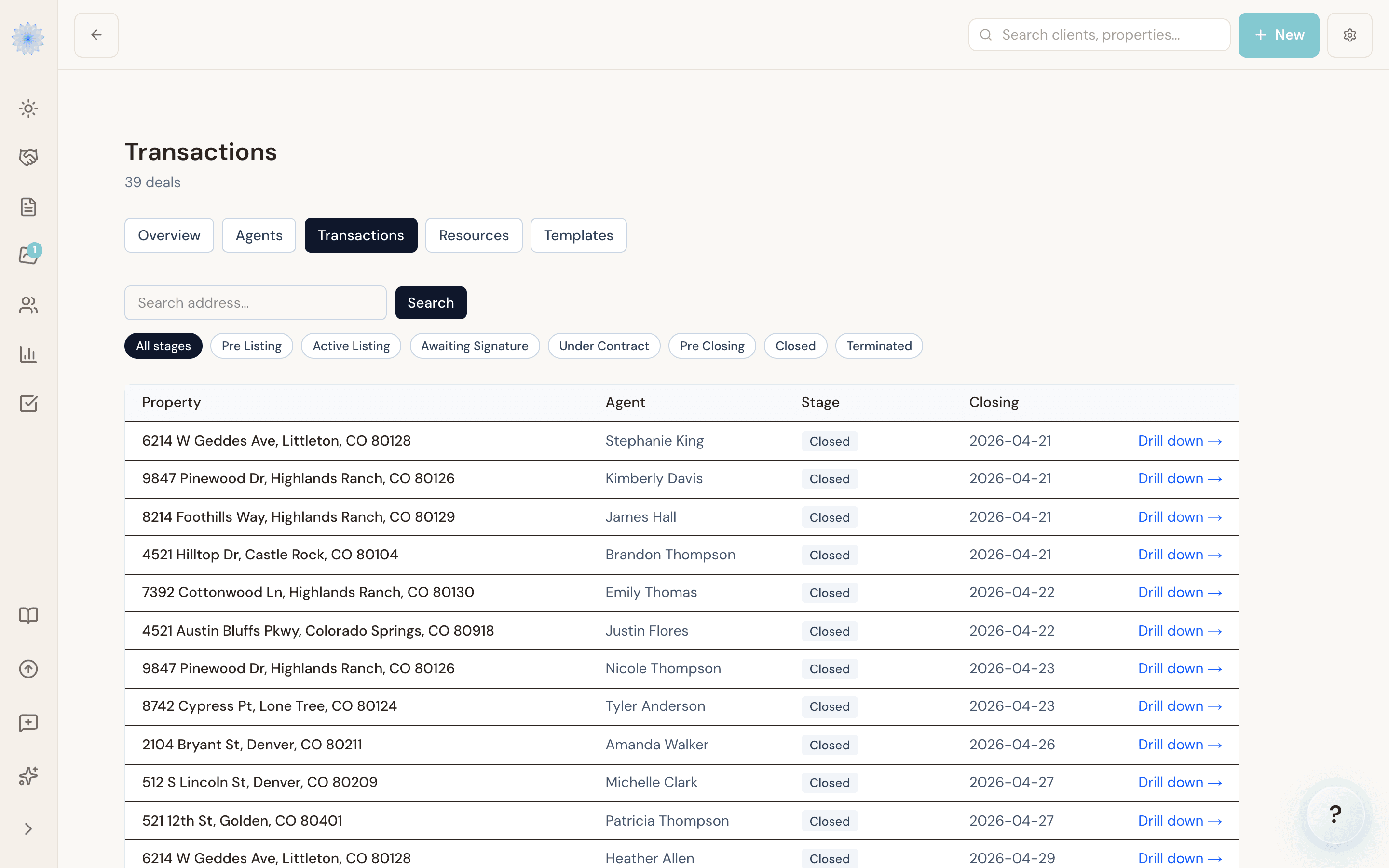This screenshot has width=1389, height=868.
Task: Open the checkbox tasks icon in sidebar
Action: 28,404
